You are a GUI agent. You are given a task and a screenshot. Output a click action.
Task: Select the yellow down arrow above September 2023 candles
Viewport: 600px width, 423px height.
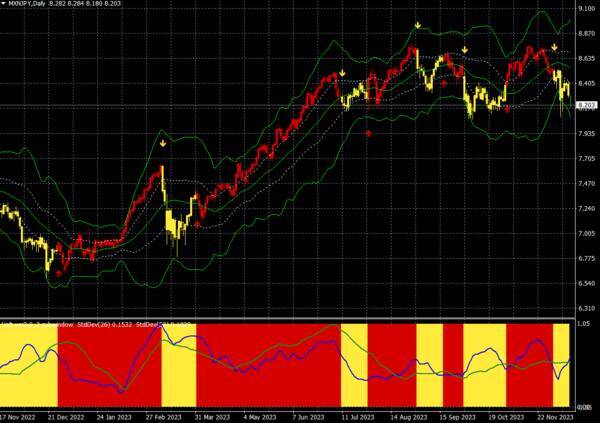[465, 49]
